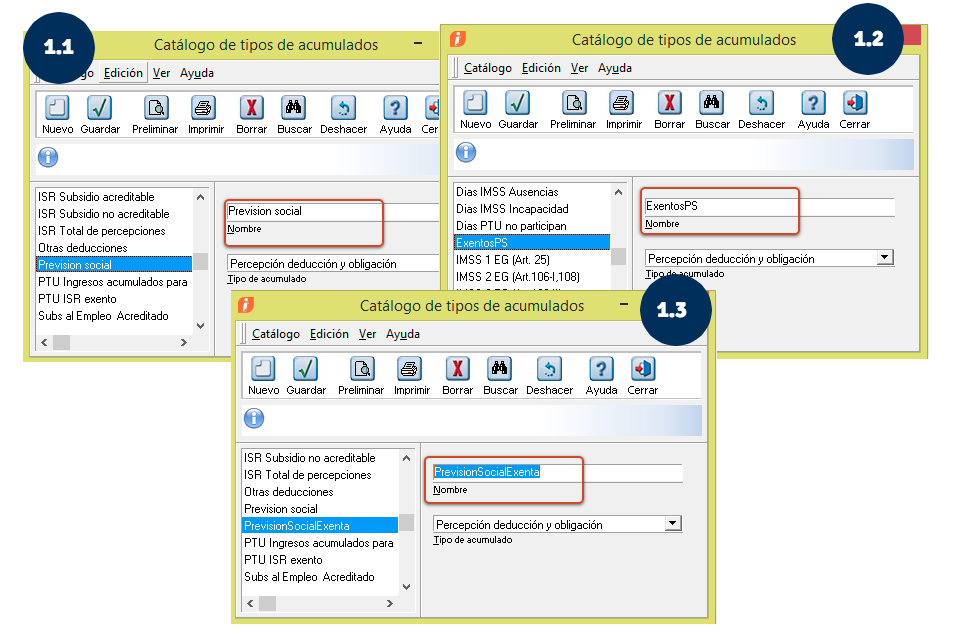
Task: Expand Tipo de acumulado dropdown in window 1.3
Action: (x=673, y=524)
